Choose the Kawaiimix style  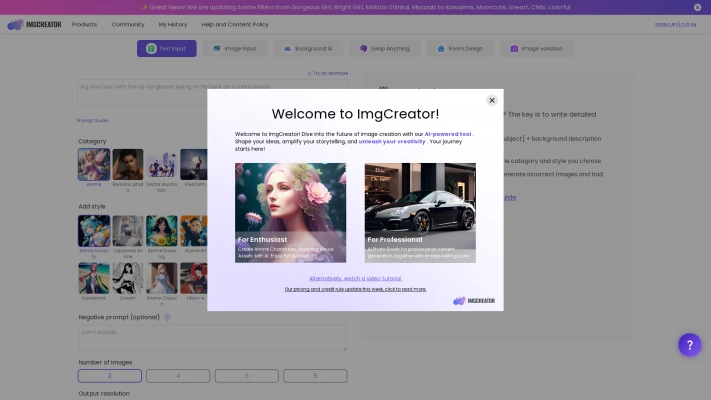(94, 278)
